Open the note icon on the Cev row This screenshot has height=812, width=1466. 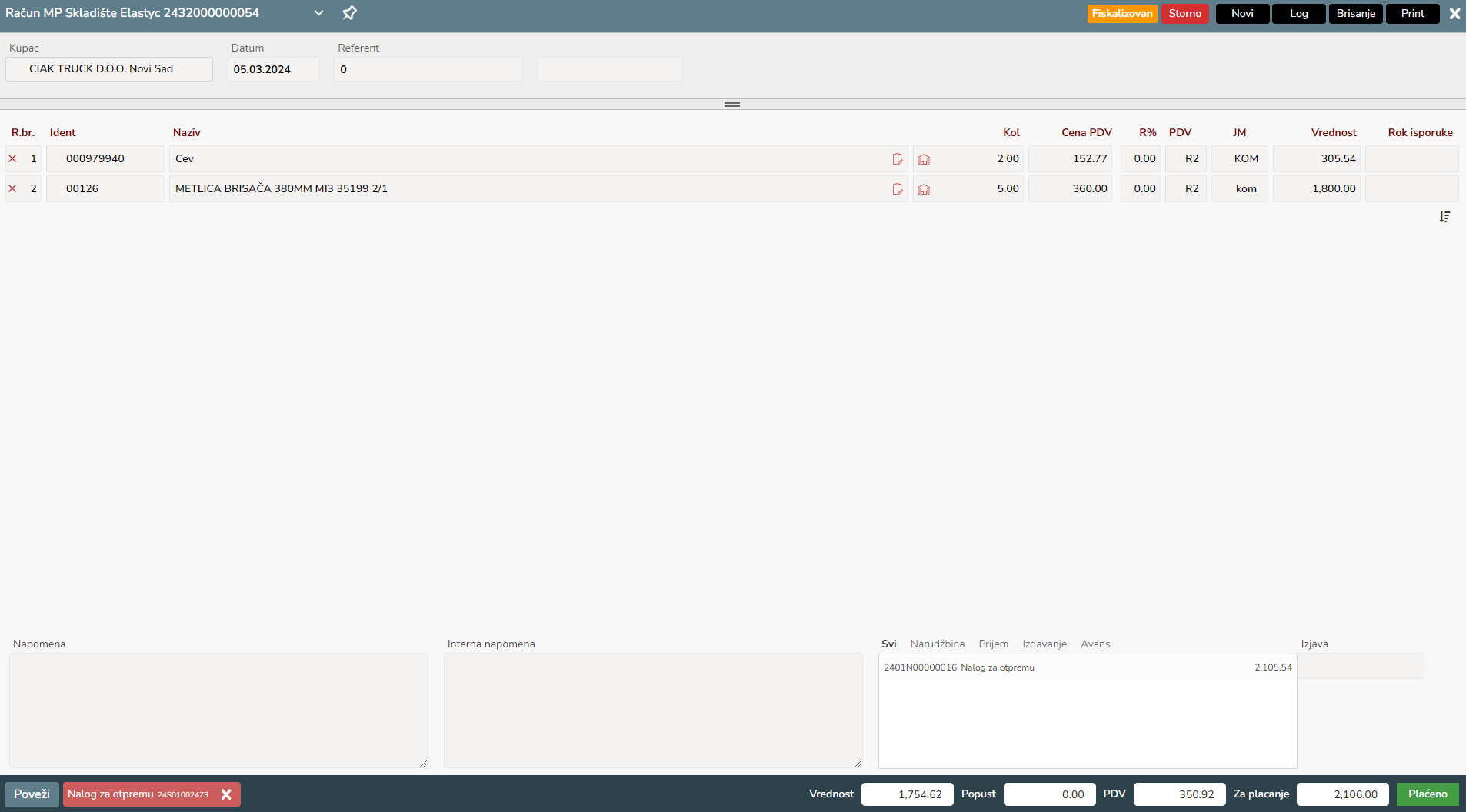[897, 159]
